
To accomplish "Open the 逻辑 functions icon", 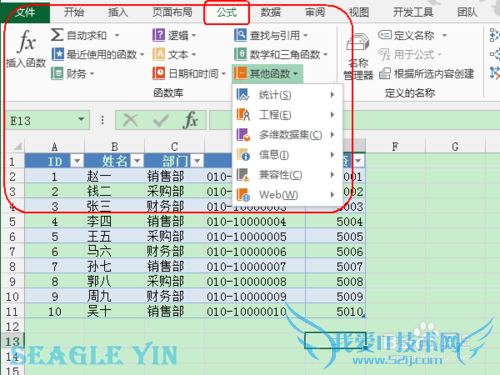I will tap(159, 35).
